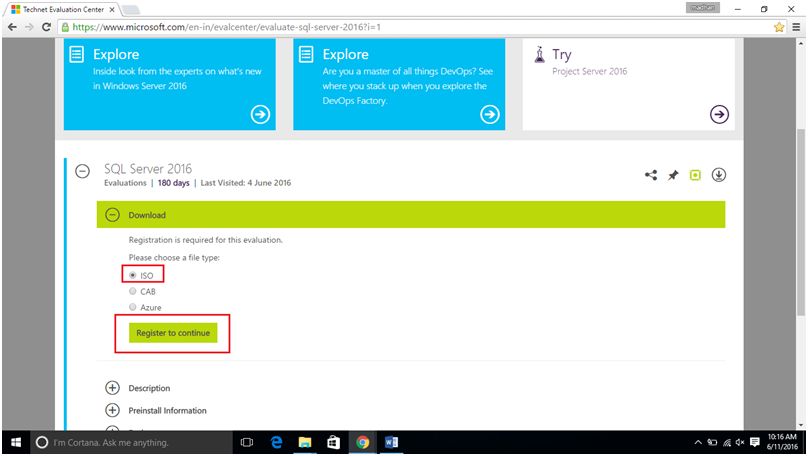Click the circled download arrow icon
Image resolution: width=808 pixels, height=456 pixels.
pos(718,175)
